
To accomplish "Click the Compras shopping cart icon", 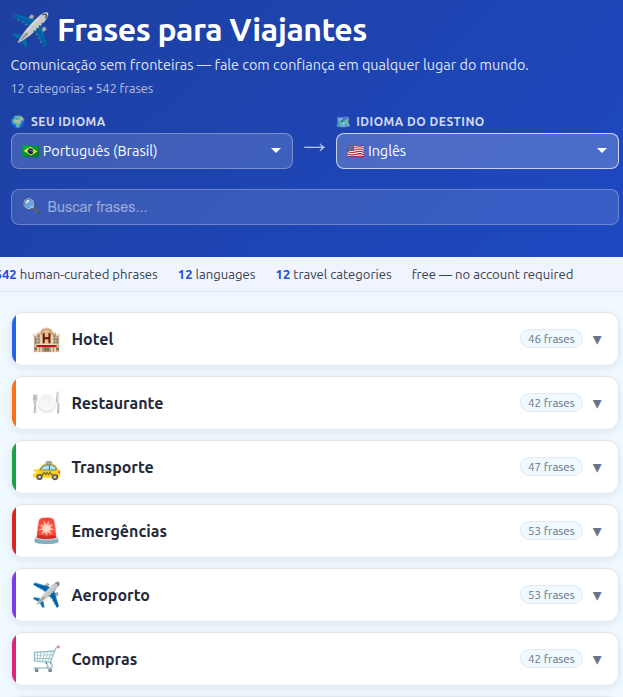I will (x=46, y=659).
